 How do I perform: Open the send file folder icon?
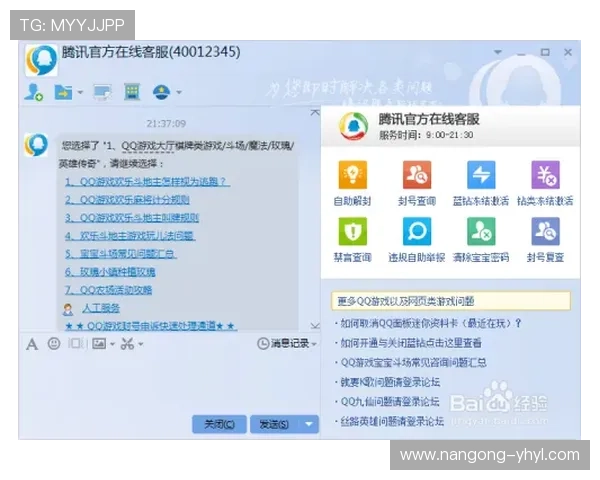click(63, 92)
